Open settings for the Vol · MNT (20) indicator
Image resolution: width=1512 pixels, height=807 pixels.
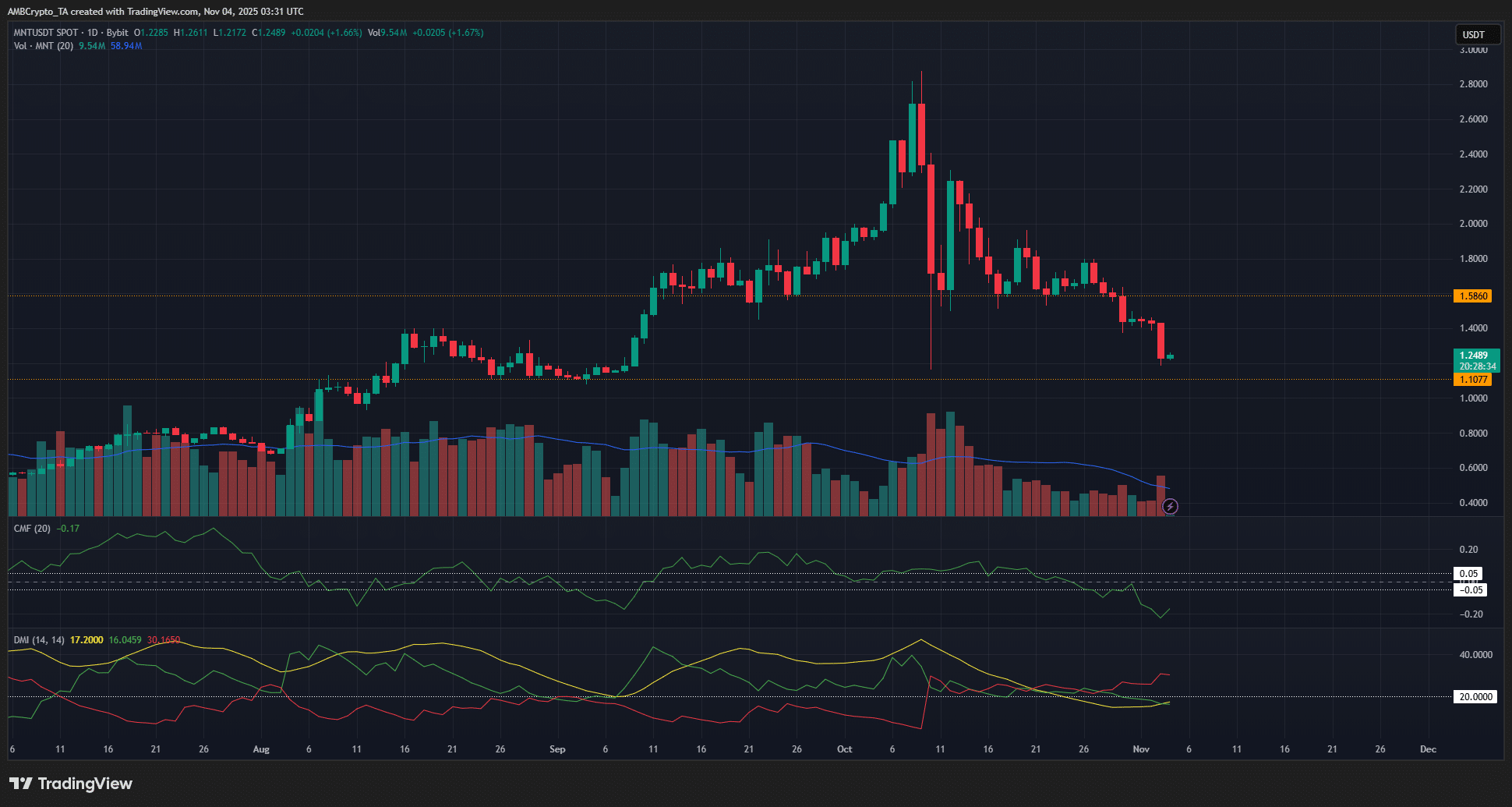(43, 46)
